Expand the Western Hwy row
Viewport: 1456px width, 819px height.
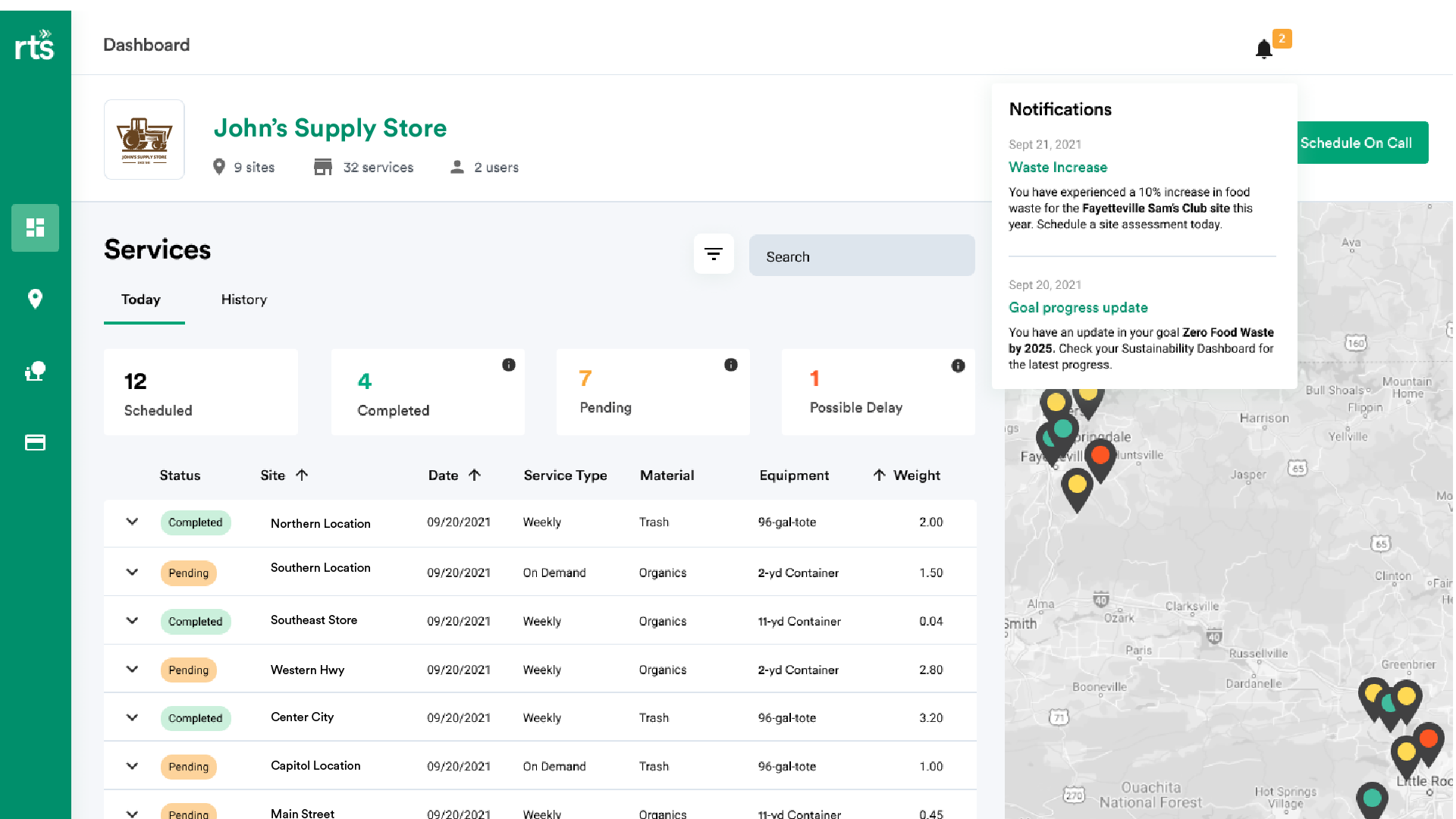point(132,669)
